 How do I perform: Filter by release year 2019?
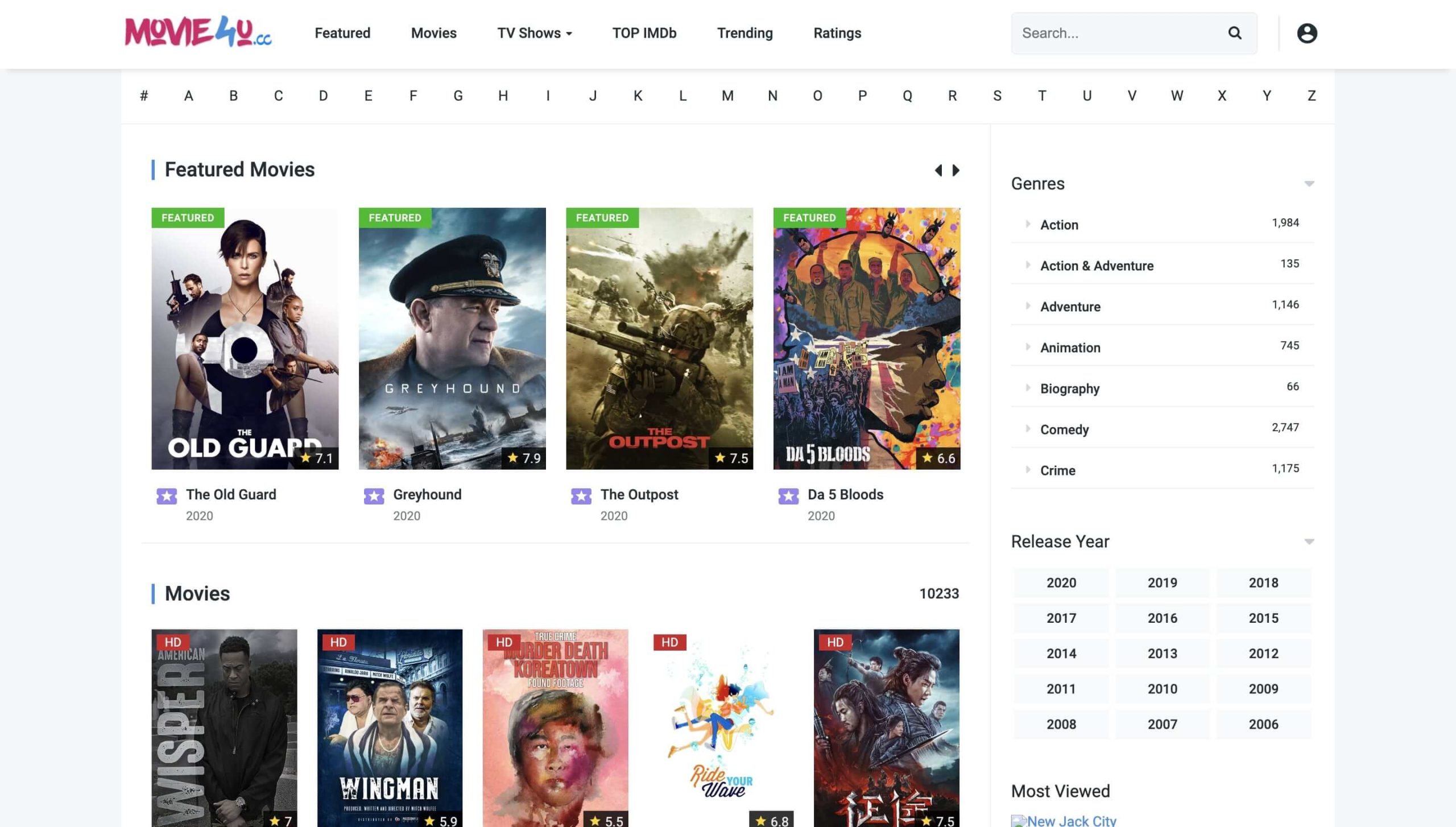[x=1162, y=582]
